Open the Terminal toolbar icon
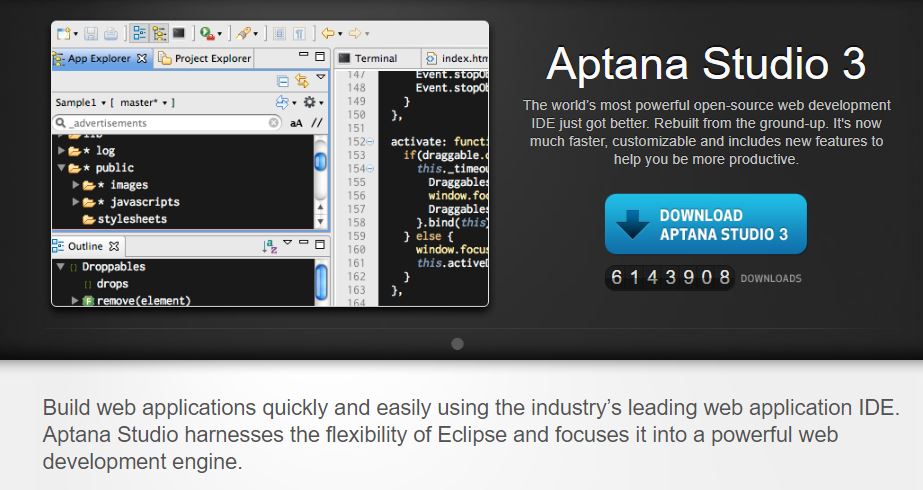This screenshot has width=923, height=490. tap(179, 33)
